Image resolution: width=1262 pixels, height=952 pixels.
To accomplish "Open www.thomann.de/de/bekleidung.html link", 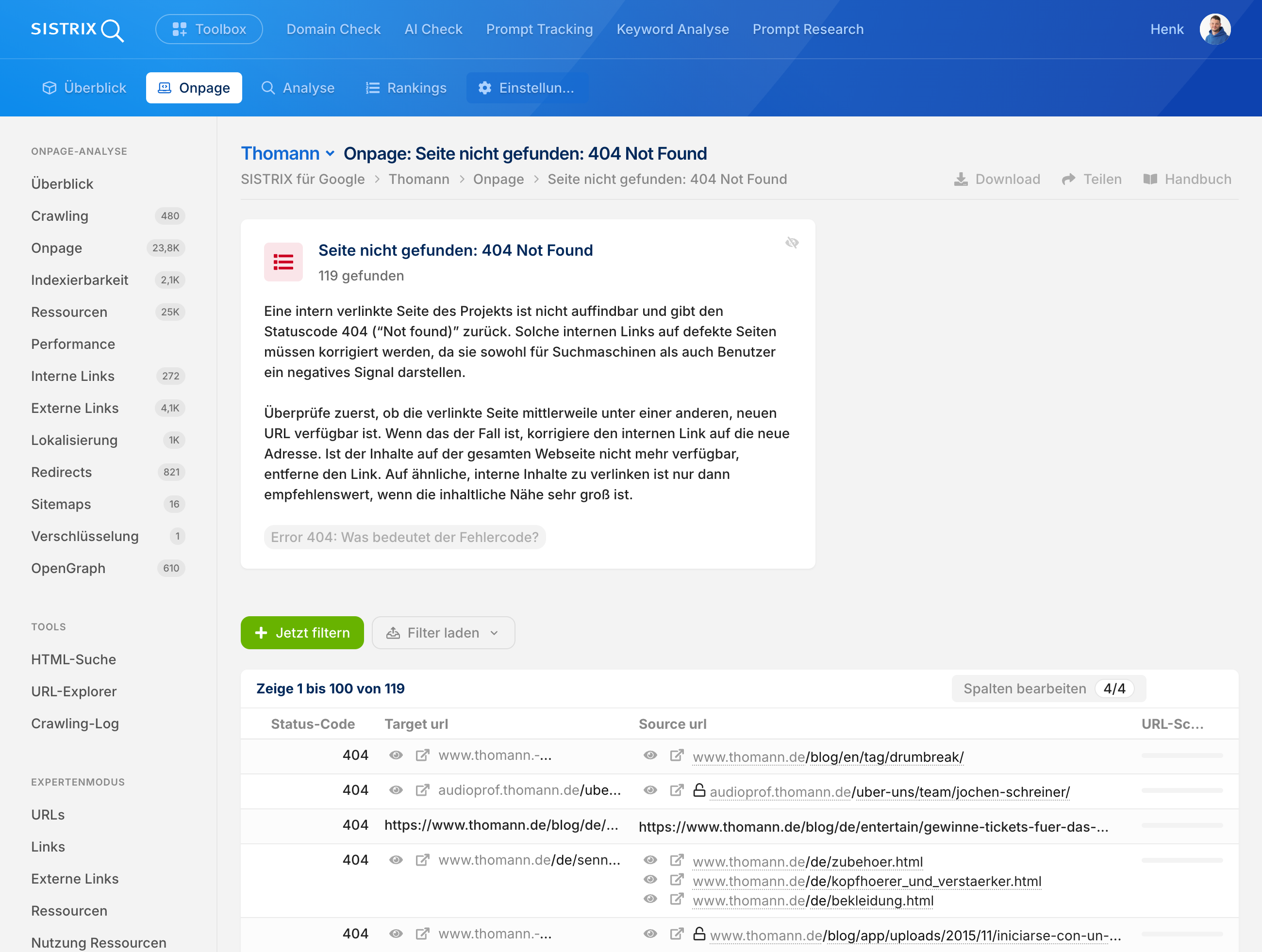I will [x=813, y=901].
